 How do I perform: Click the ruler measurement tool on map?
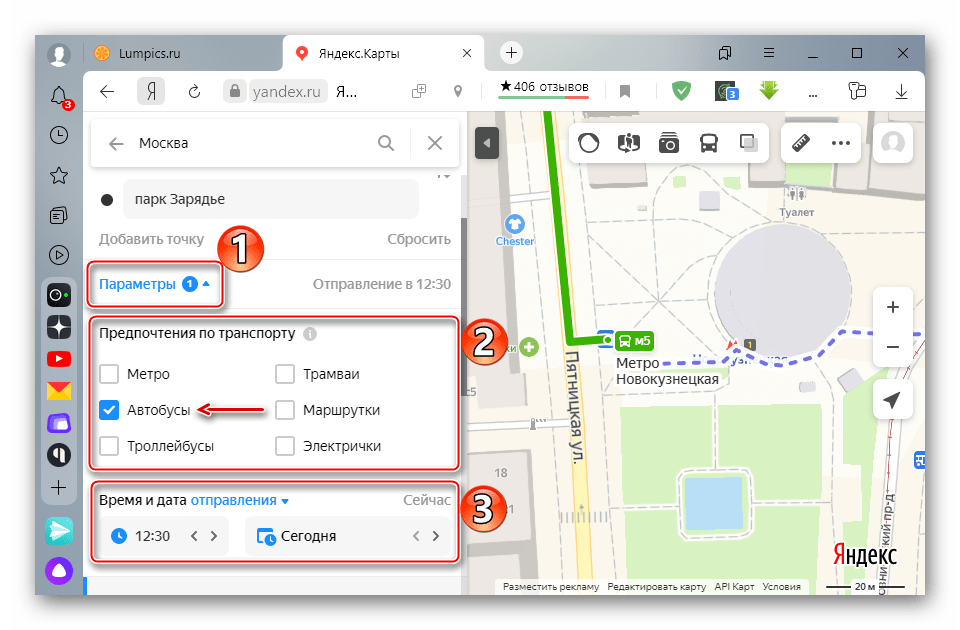point(798,144)
